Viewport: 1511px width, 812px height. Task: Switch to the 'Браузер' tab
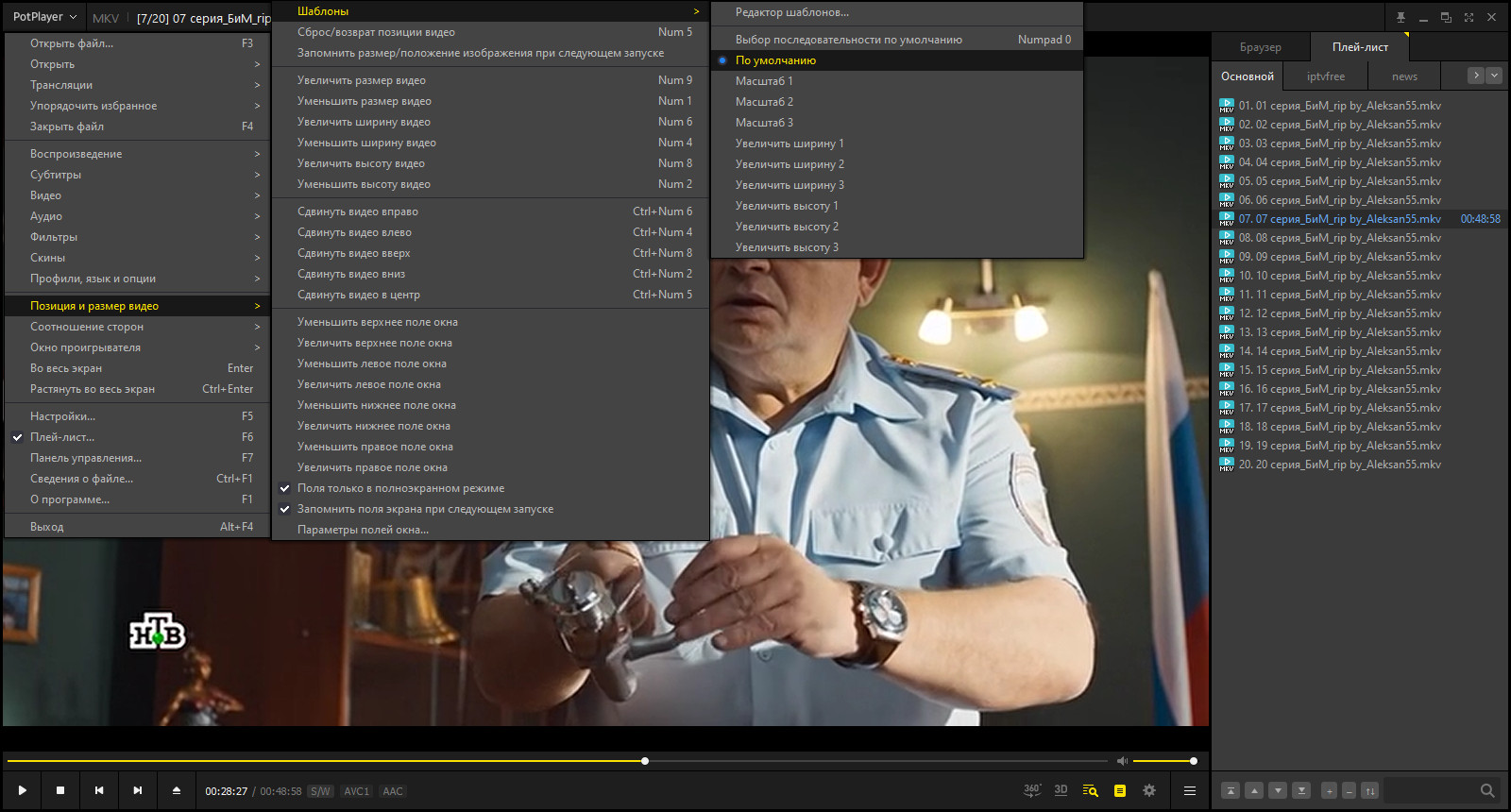1260,47
